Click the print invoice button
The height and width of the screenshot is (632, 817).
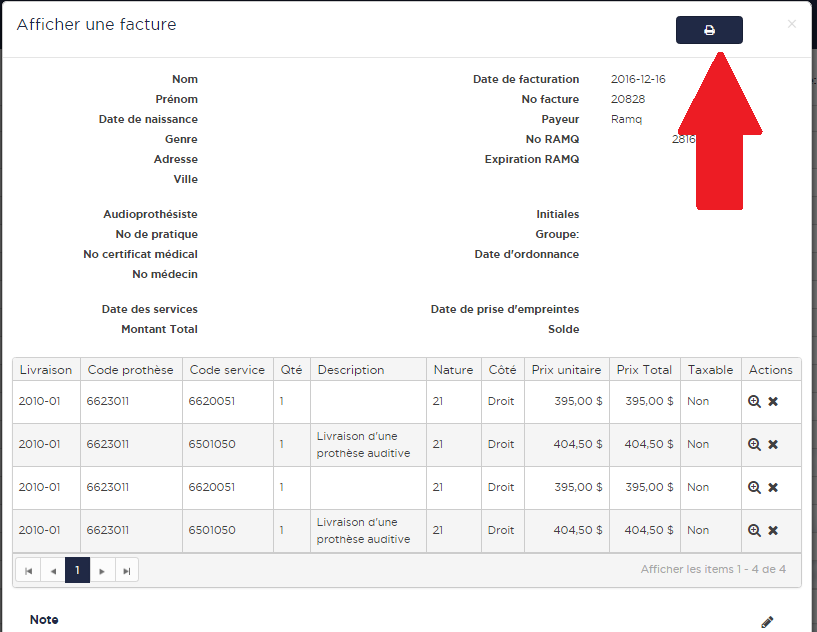(x=709, y=30)
